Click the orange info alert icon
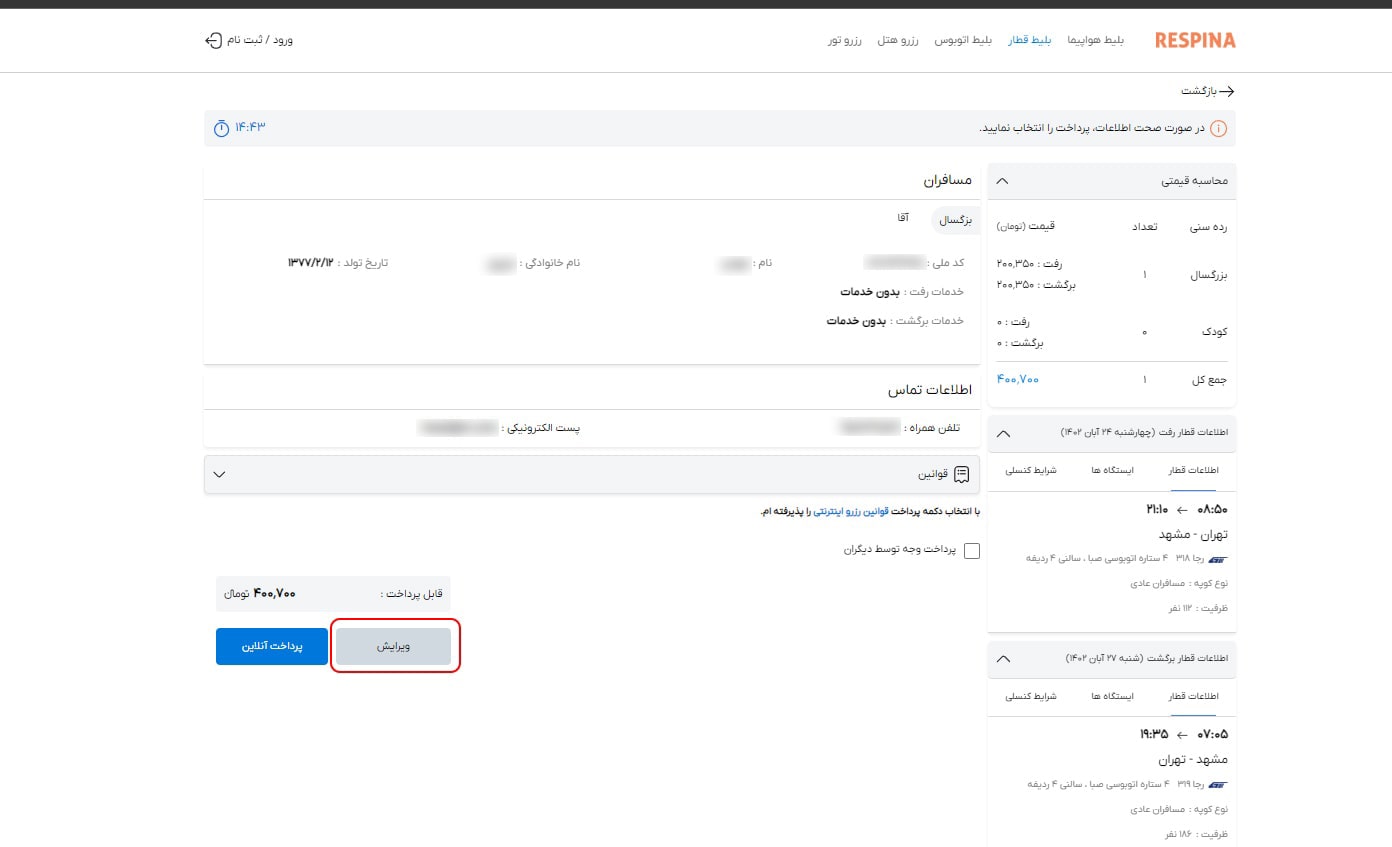The height and width of the screenshot is (847, 1392). [1218, 129]
